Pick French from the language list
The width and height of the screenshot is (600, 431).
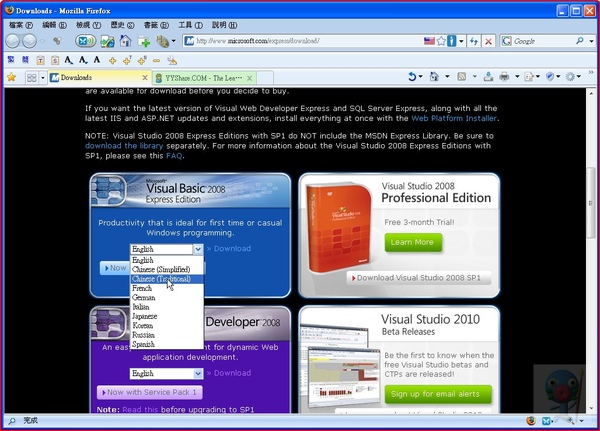[x=167, y=288]
